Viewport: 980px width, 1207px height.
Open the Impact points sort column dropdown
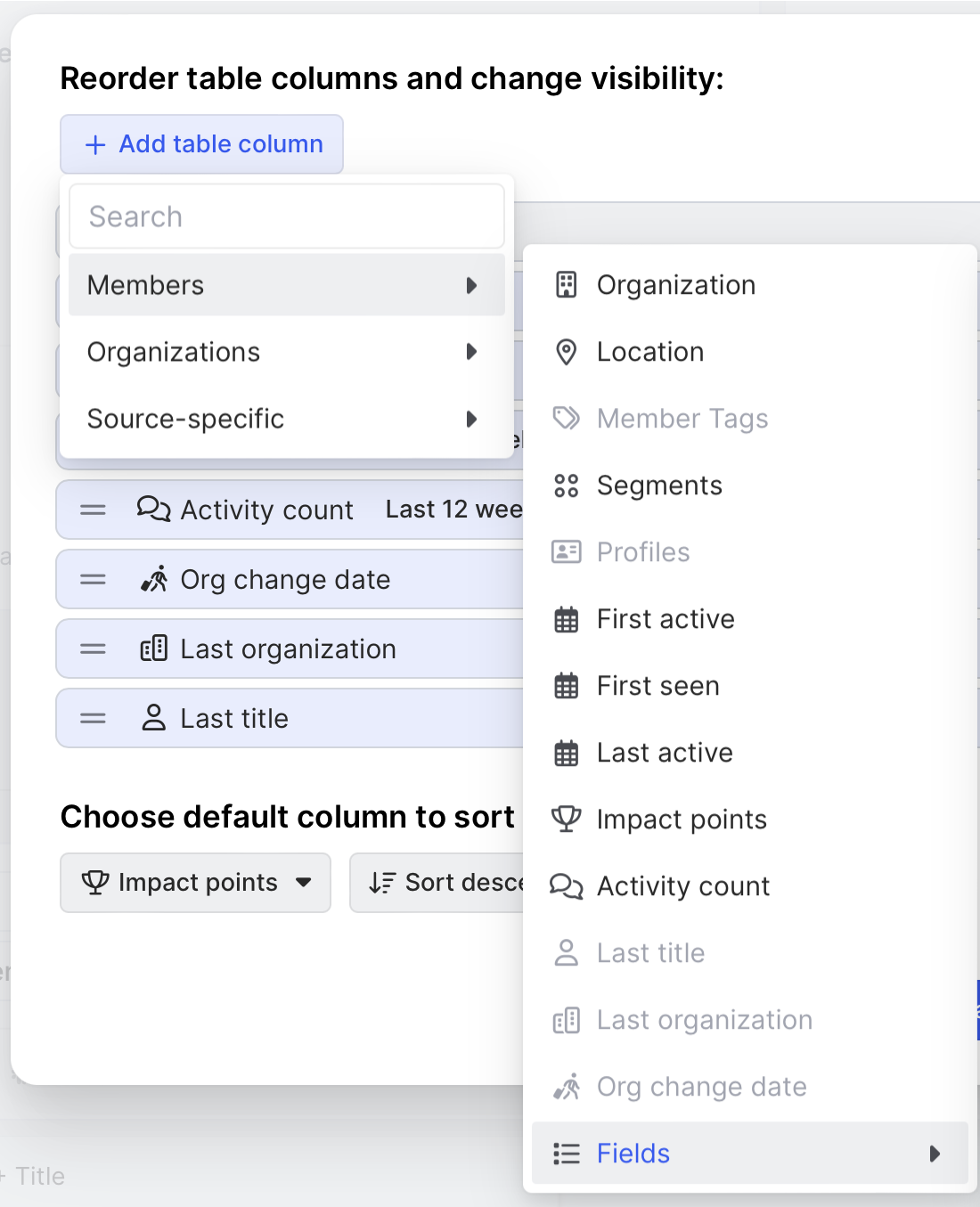click(196, 883)
